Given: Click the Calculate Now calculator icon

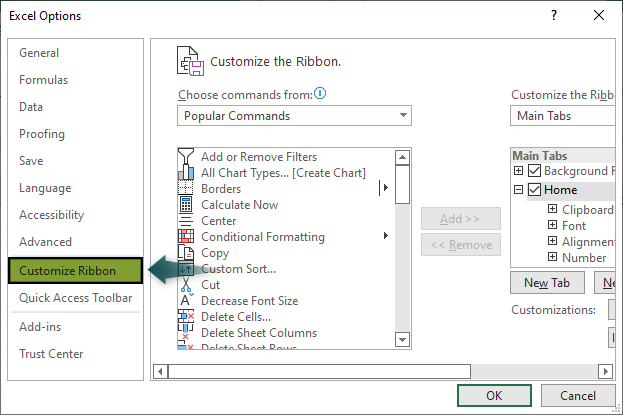Looking at the screenshot, I should 186,204.
